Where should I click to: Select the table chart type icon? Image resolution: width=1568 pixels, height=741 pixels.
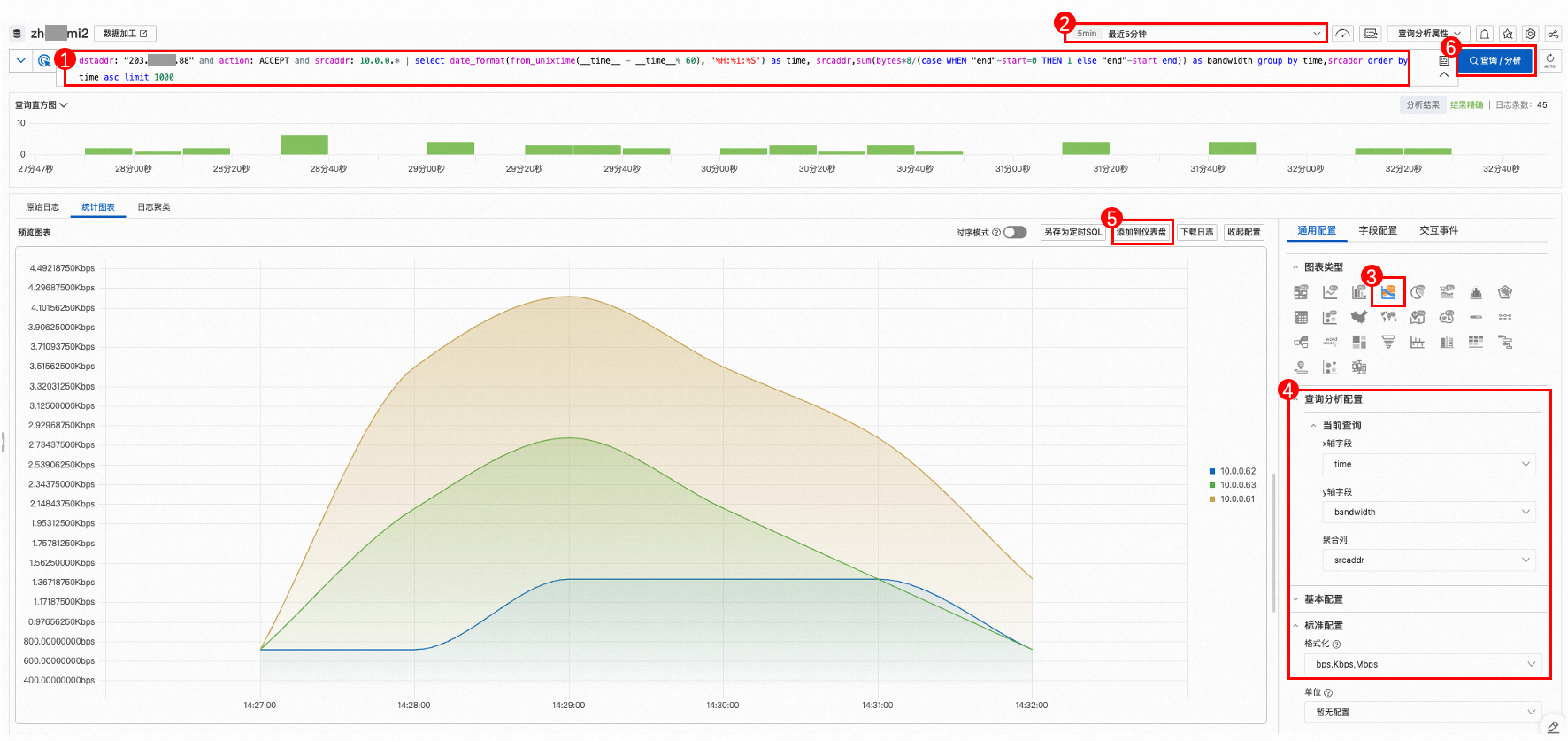tap(1301, 292)
